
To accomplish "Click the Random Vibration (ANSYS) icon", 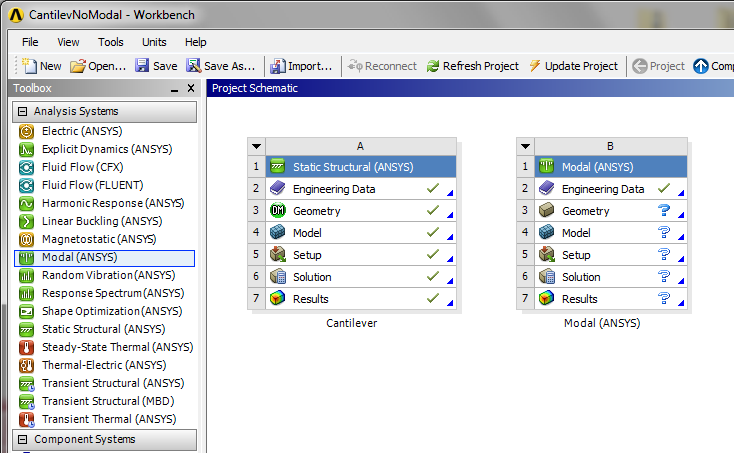I will coord(26,276).
